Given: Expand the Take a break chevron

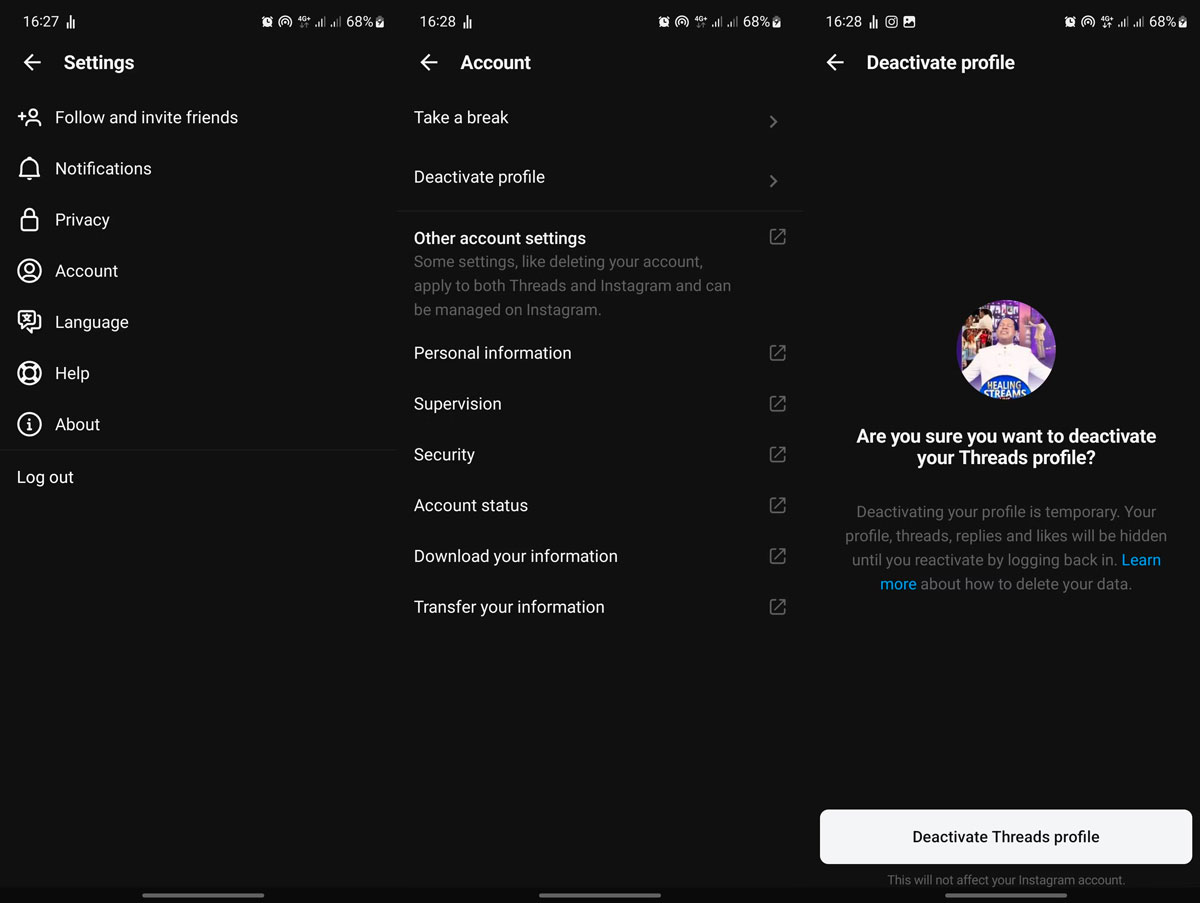Looking at the screenshot, I should click(x=773, y=122).
